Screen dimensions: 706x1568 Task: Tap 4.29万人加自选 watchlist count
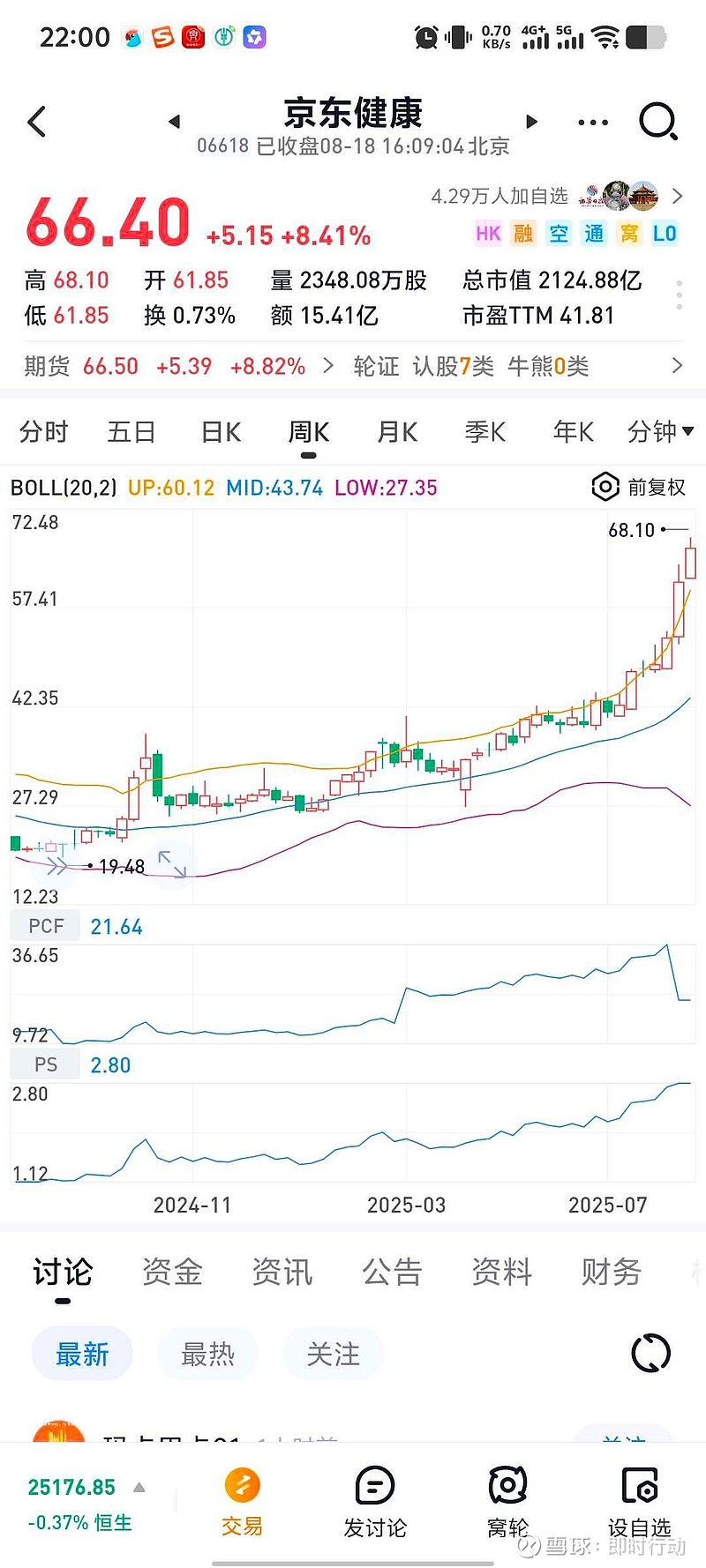499,196
